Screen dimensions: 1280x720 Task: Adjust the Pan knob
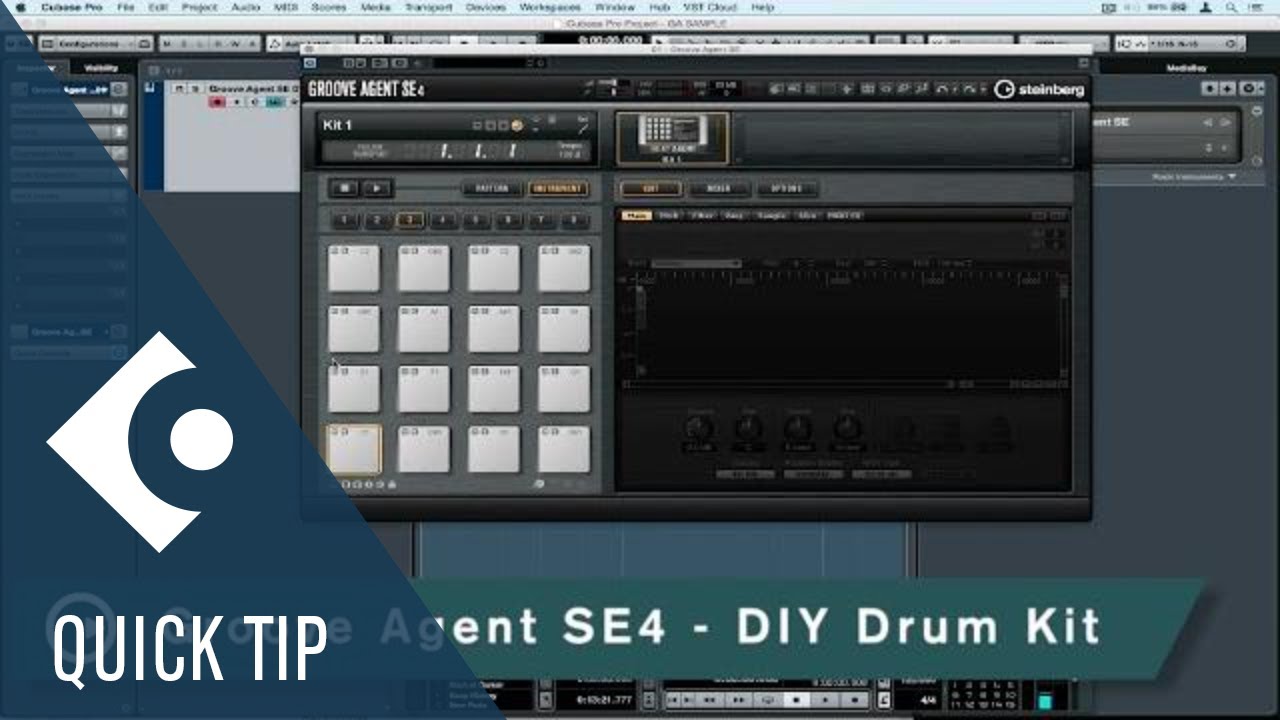coord(748,429)
